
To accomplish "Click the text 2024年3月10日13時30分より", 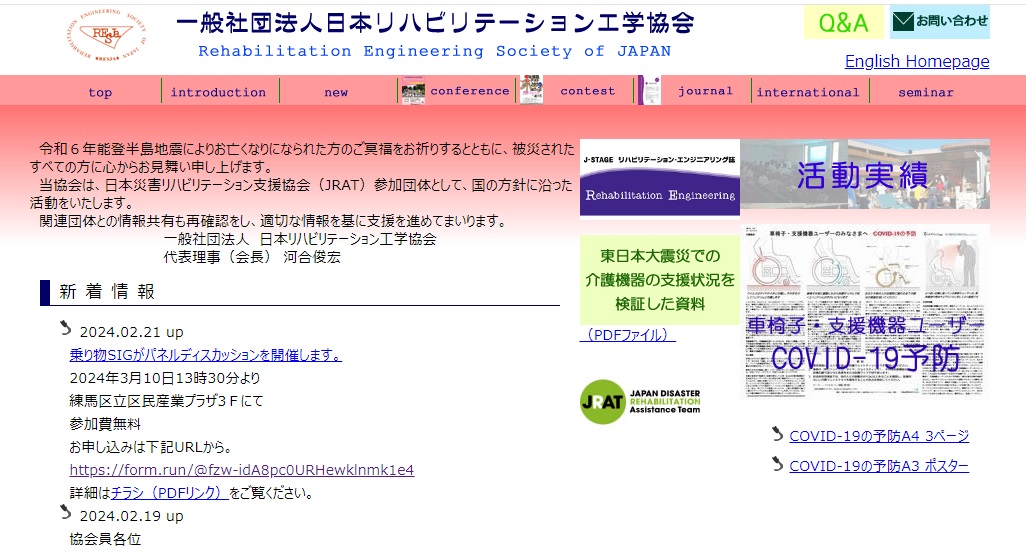I will click(x=165, y=378).
